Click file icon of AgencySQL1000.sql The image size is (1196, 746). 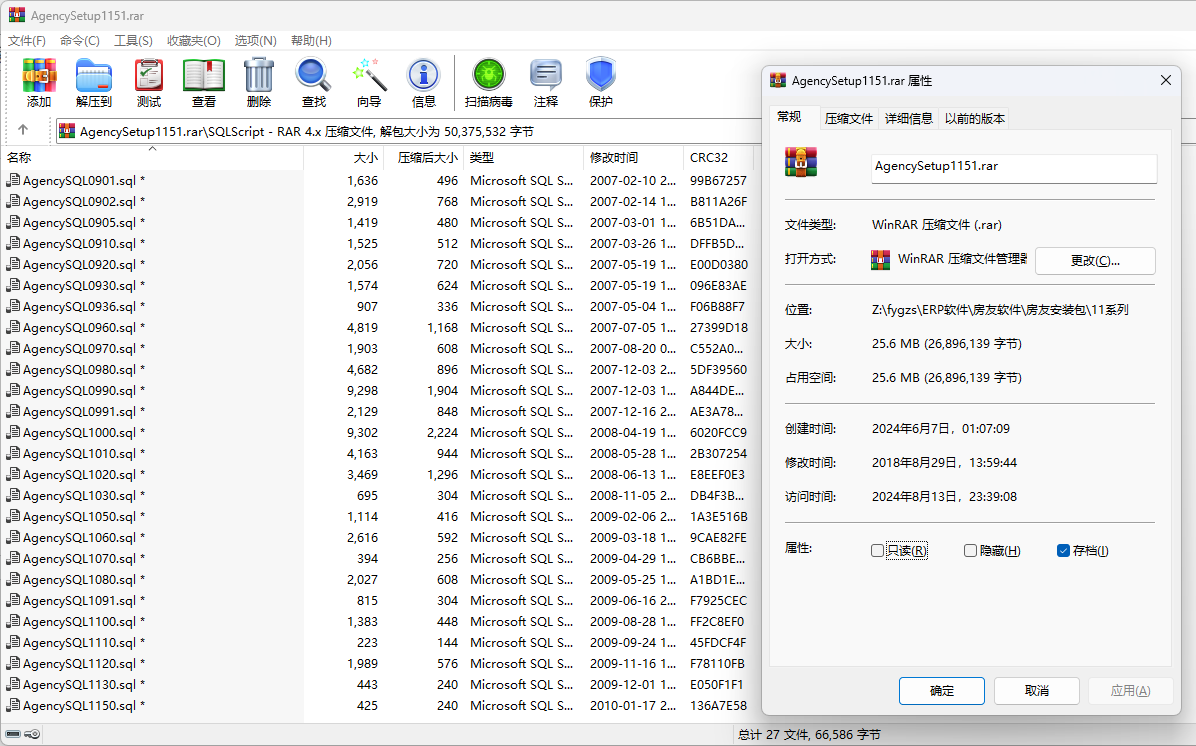click(13, 432)
